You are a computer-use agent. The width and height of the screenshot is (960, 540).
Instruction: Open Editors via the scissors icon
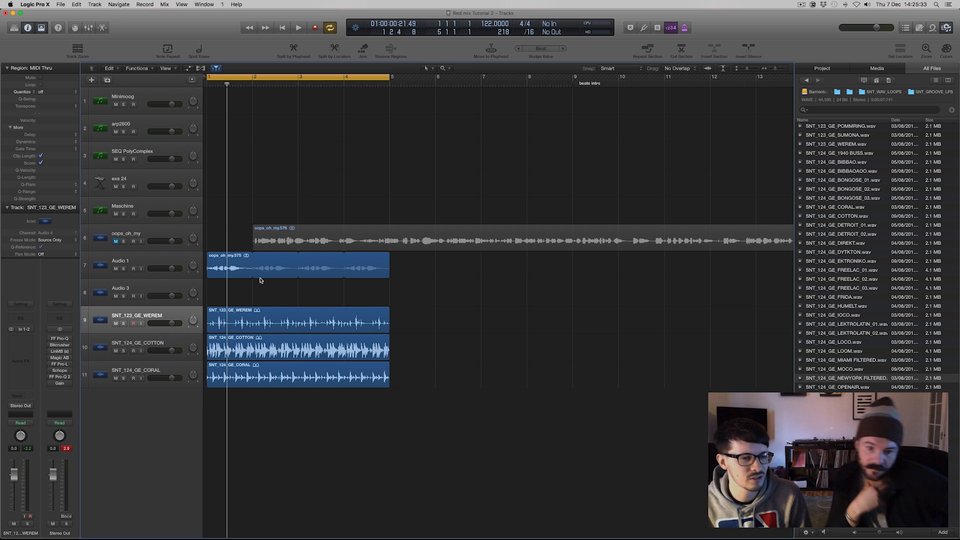tap(102, 28)
